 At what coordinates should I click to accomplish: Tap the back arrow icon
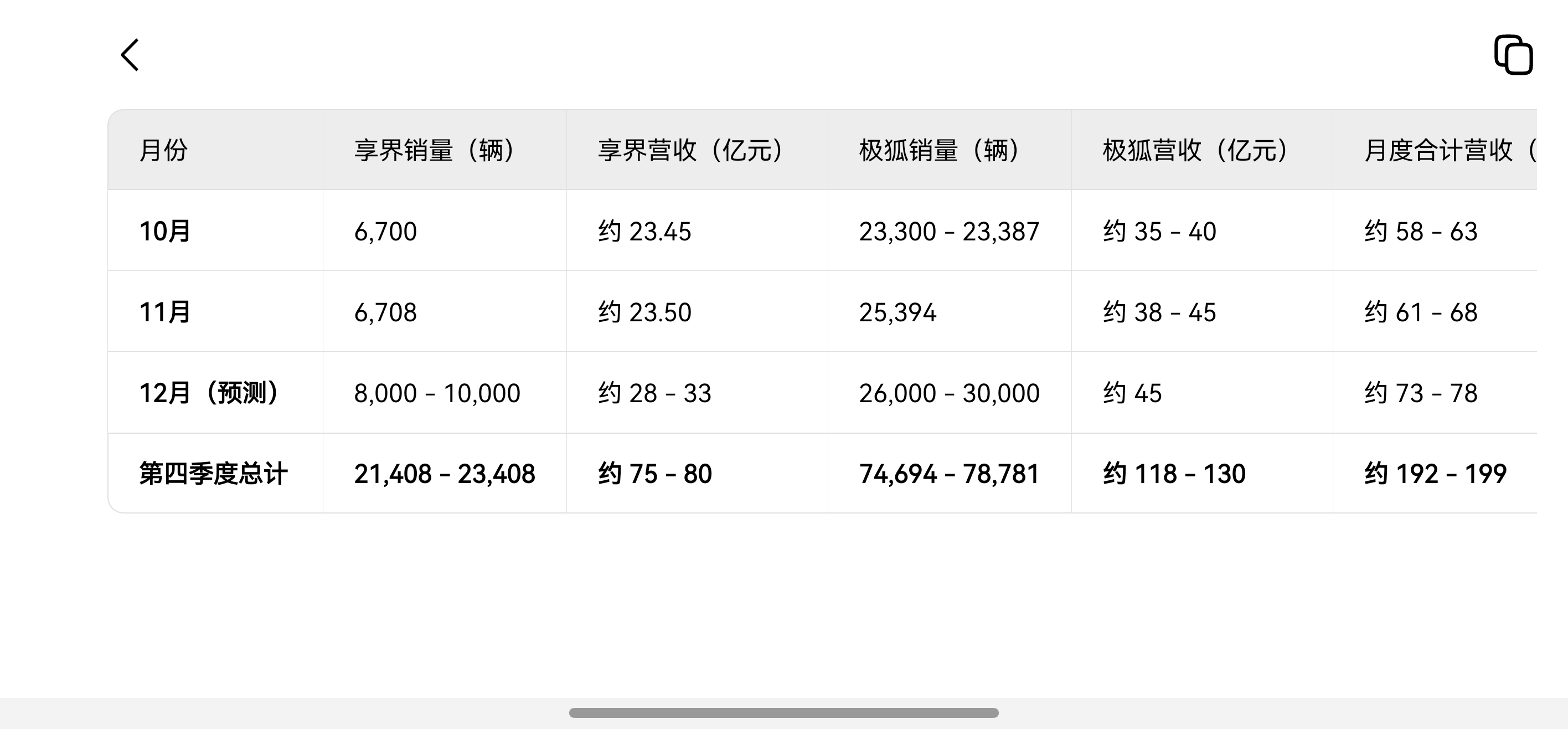[130, 55]
